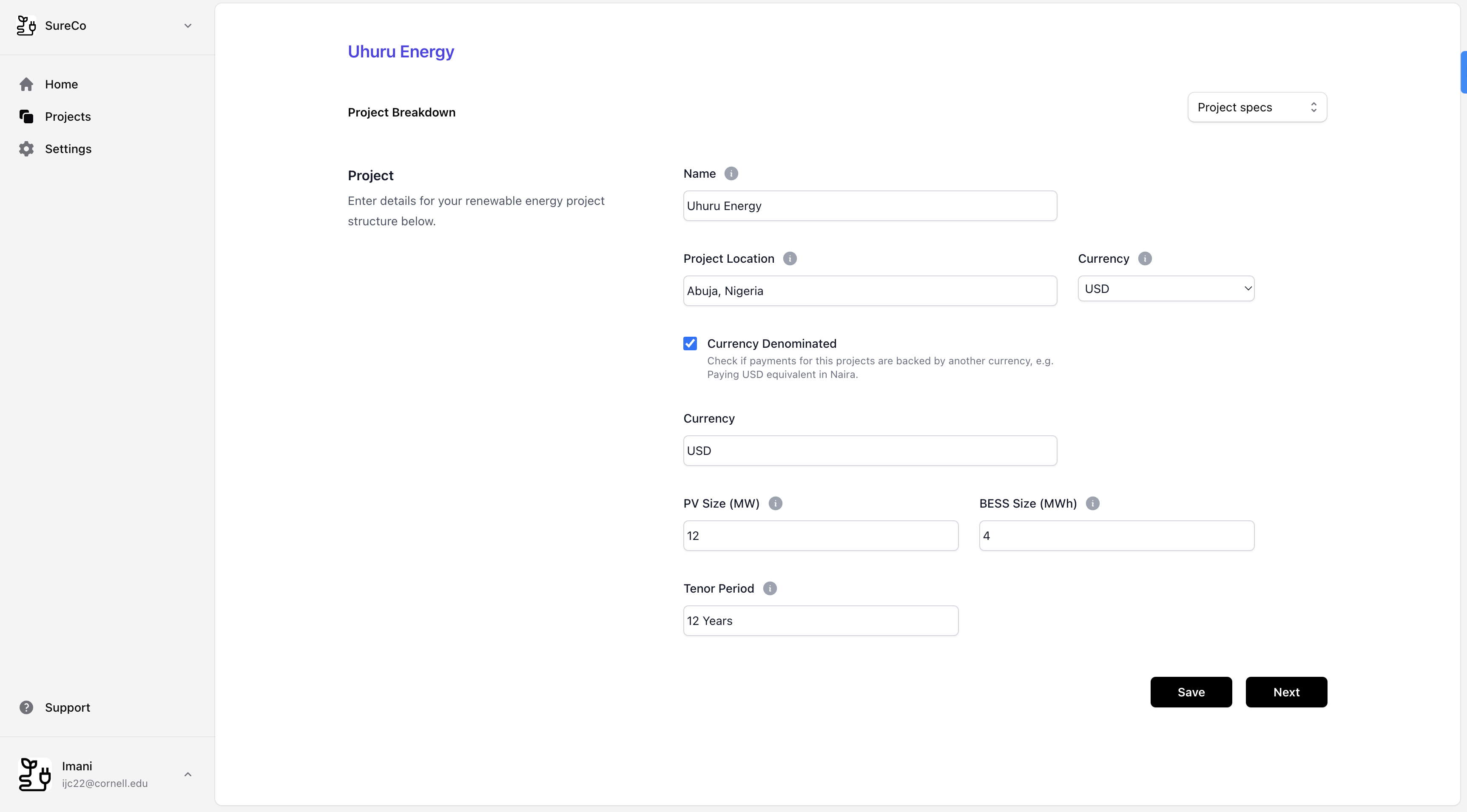
Task: Uncheck the Currency Denominated checkbox
Action: (x=690, y=344)
